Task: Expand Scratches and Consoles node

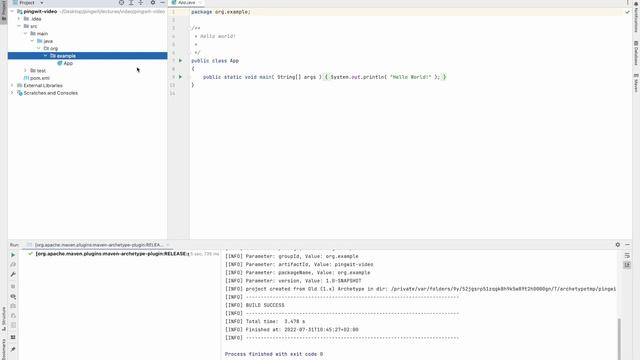Action: coord(12,93)
